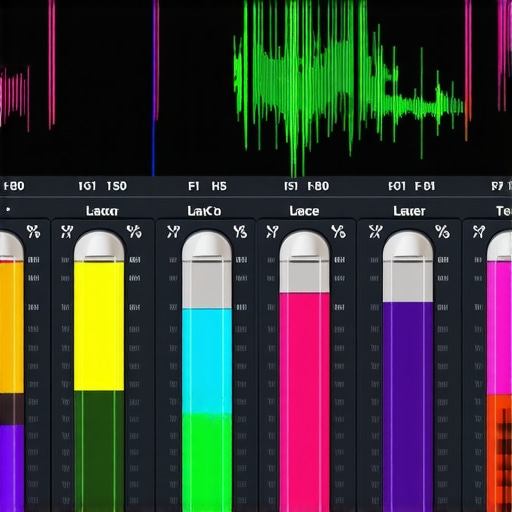Click the dark green section of yellow meter
Screen dimensions: 512x512
coord(99,451)
